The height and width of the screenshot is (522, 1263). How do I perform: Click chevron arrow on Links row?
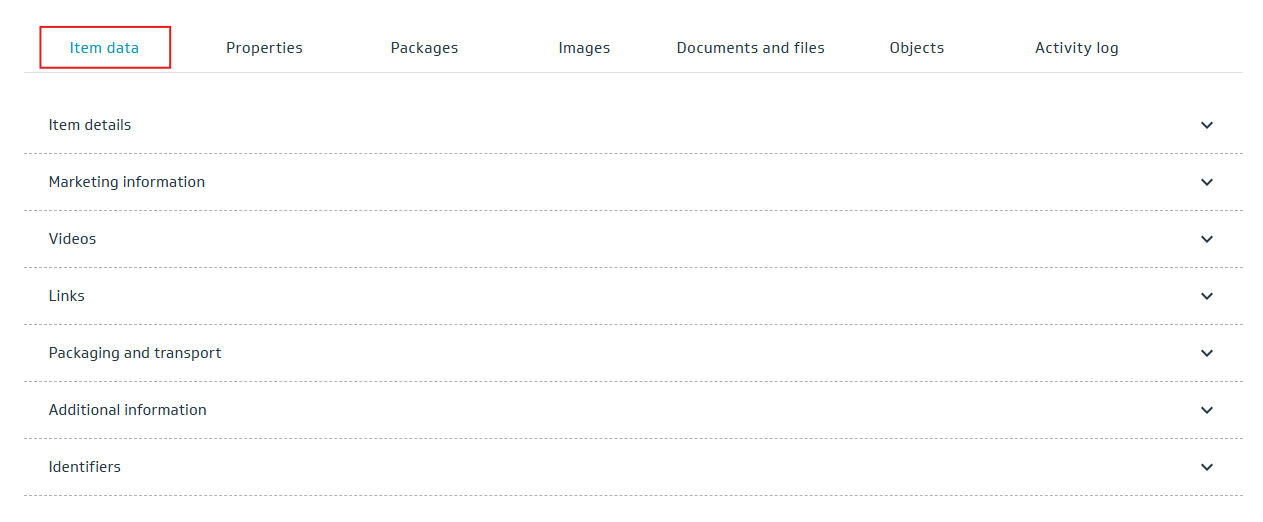pyautogui.click(x=1207, y=296)
